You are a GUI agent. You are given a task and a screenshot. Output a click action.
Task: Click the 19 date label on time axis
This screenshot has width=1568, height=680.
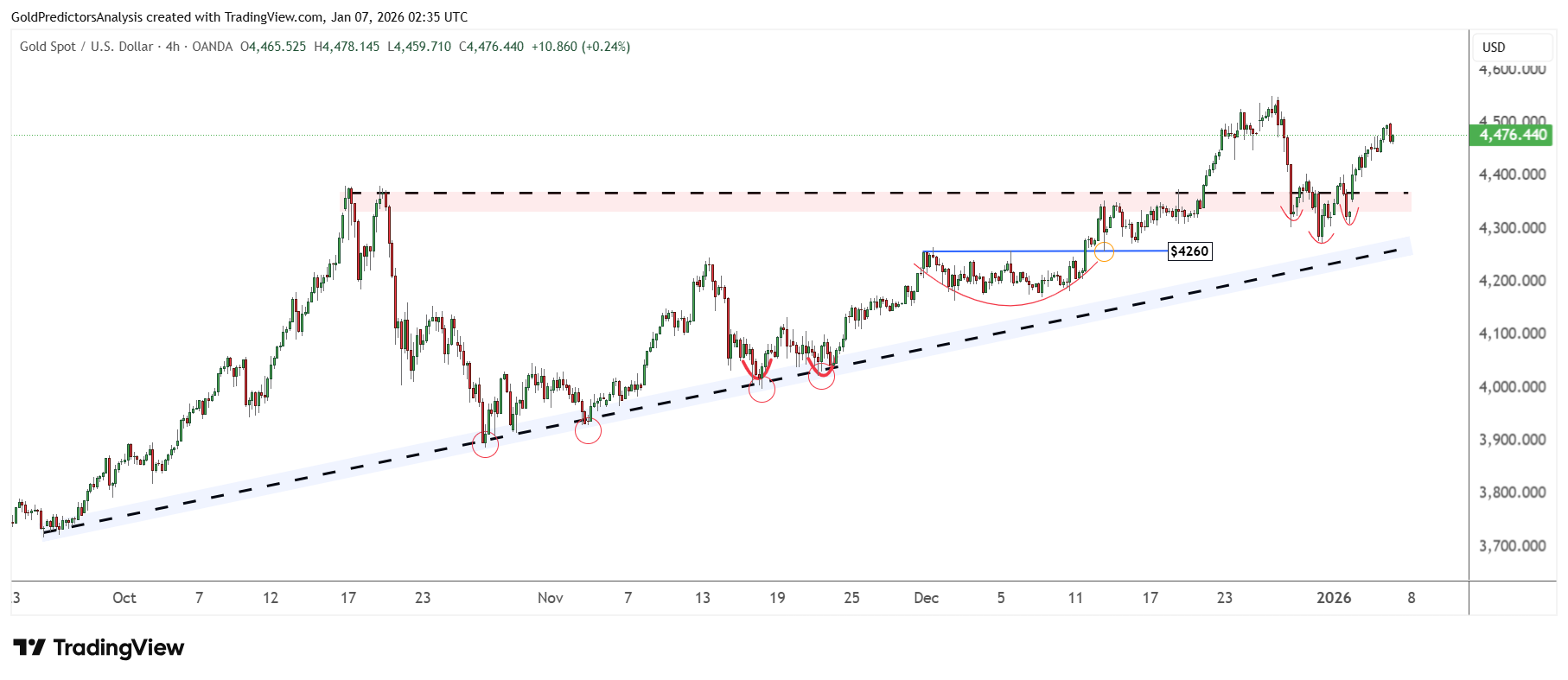click(777, 598)
